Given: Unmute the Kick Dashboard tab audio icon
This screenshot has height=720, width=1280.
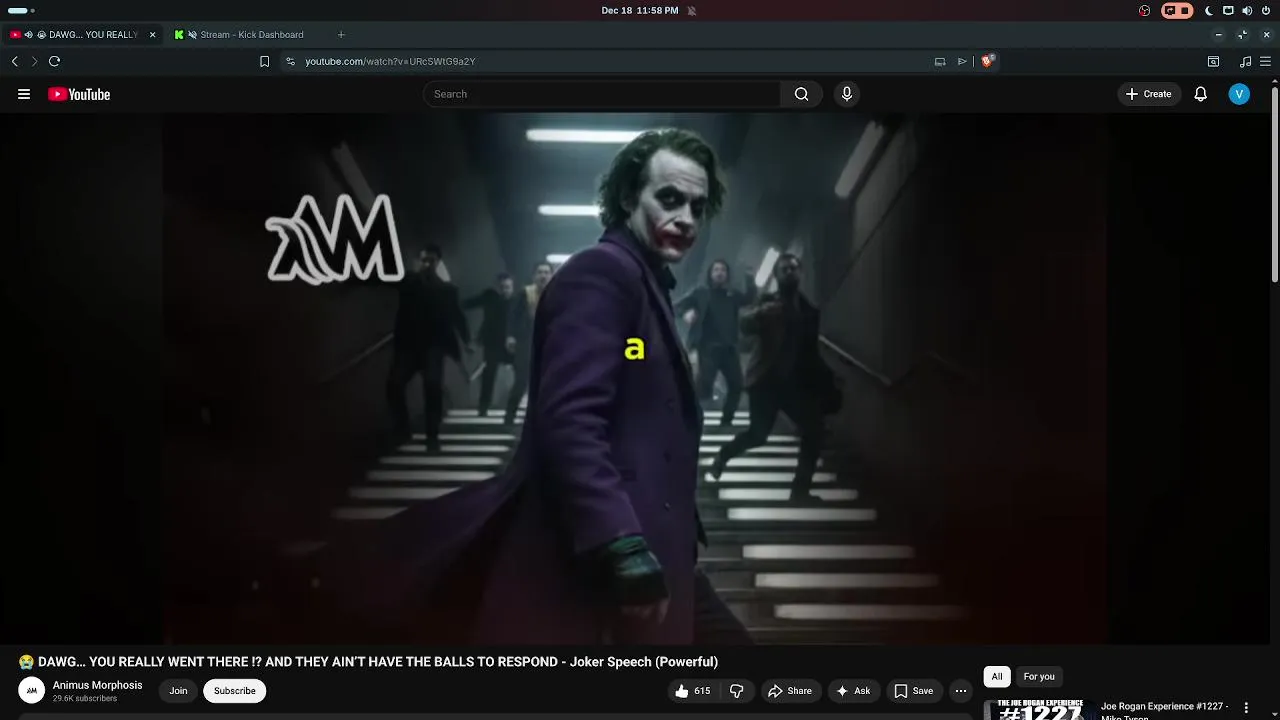Looking at the screenshot, I should click(192, 35).
